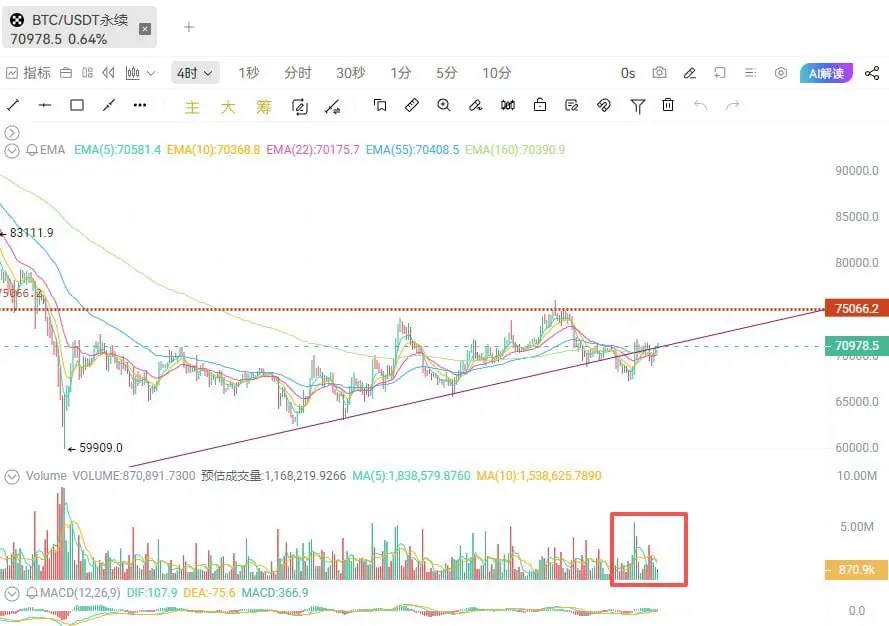Collapse the EMA indicator row chevron
This screenshot has width=889, height=626.
pos(12,150)
